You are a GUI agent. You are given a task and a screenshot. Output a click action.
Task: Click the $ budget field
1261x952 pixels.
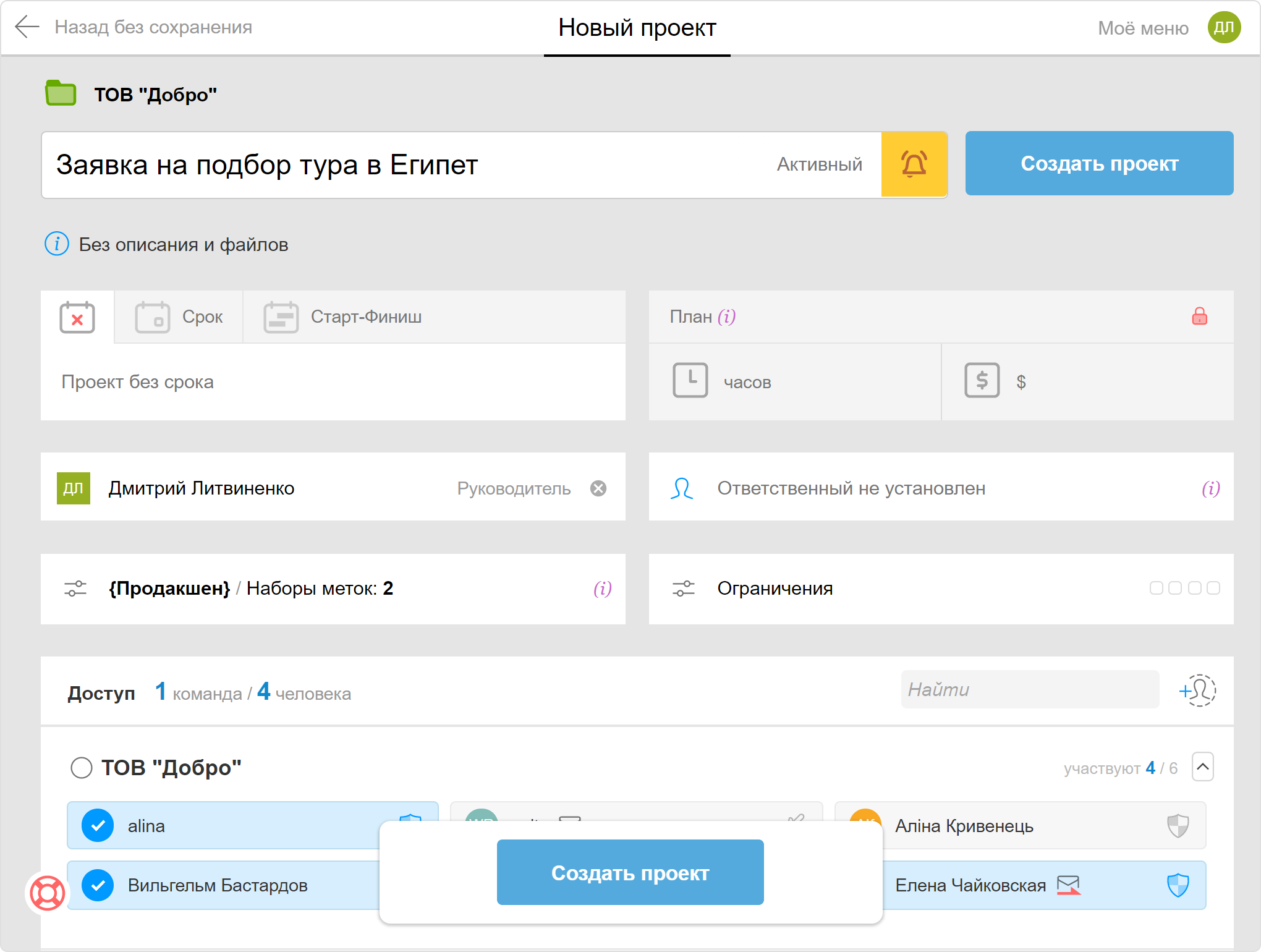click(x=1088, y=382)
